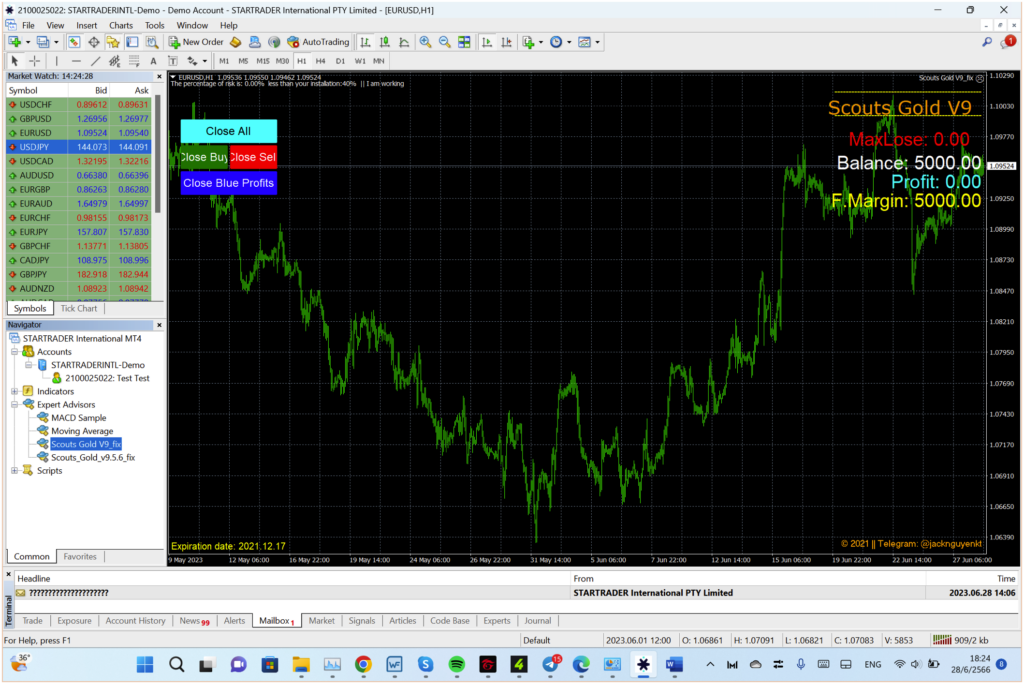The image size is (1024, 686).
Task: Open Google Chrome from the taskbar
Action: pos(363,665)
